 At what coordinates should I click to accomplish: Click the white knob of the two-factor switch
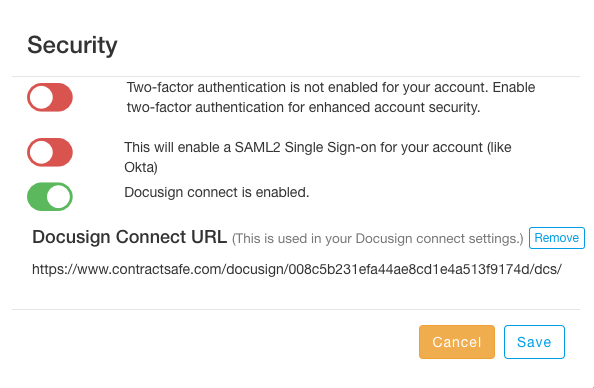click(41, 97)
